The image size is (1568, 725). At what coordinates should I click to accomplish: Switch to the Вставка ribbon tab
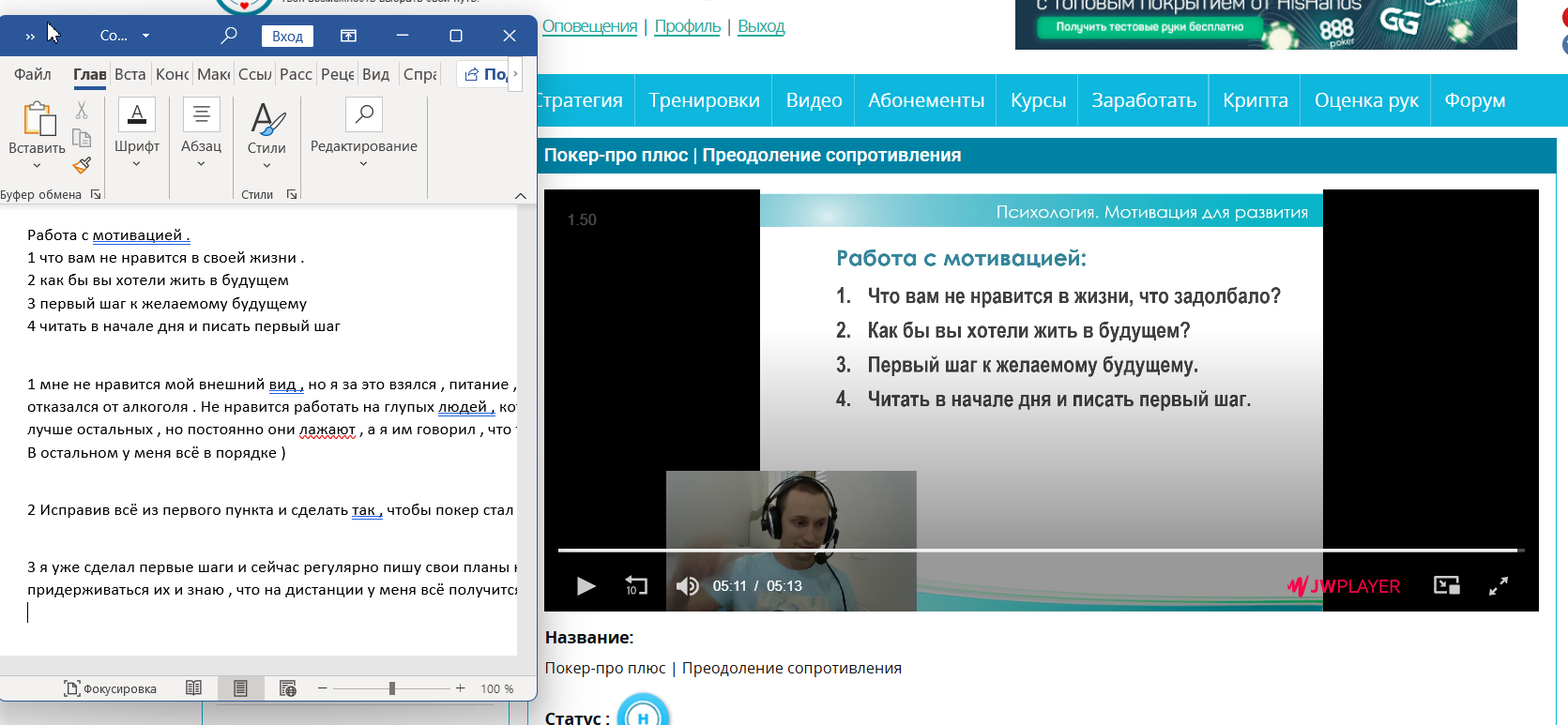coord(129,74)
